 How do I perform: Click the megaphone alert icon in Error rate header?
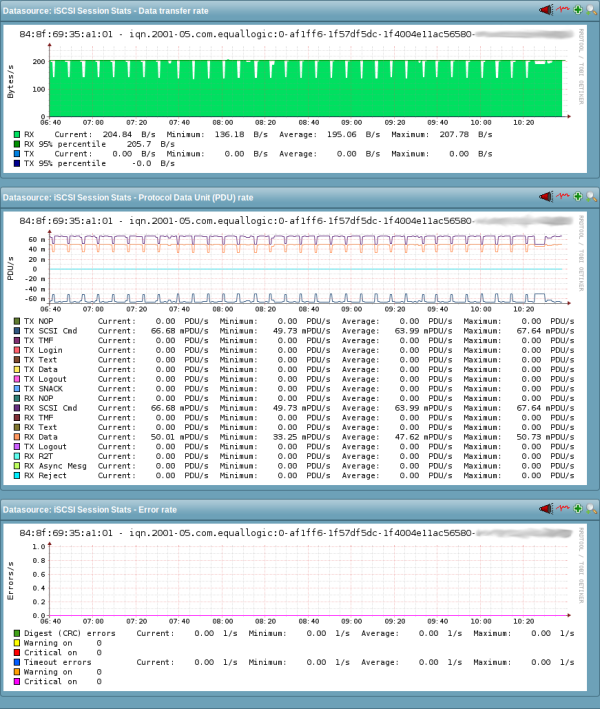pos(546,509)
